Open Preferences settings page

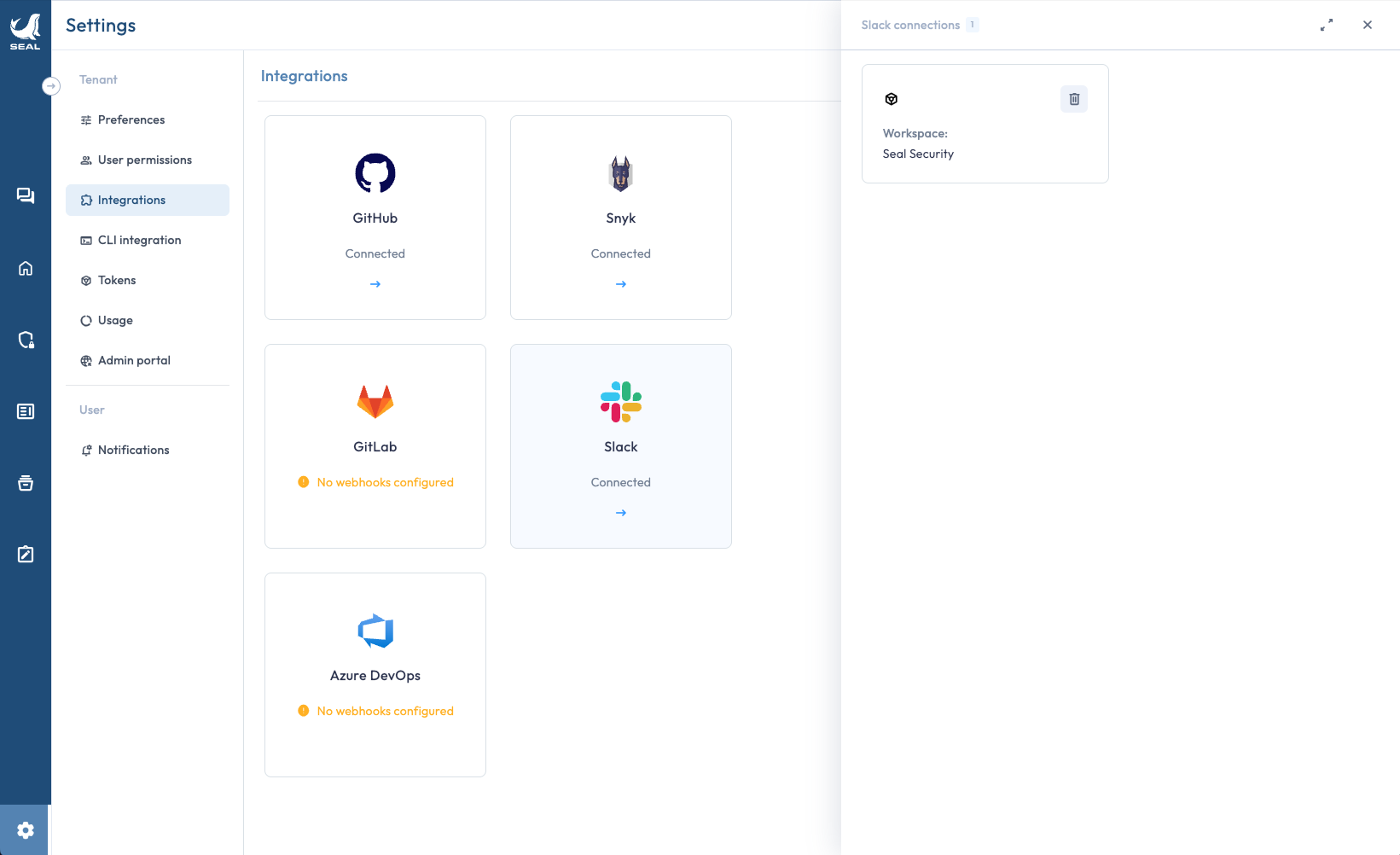(148, 119)
